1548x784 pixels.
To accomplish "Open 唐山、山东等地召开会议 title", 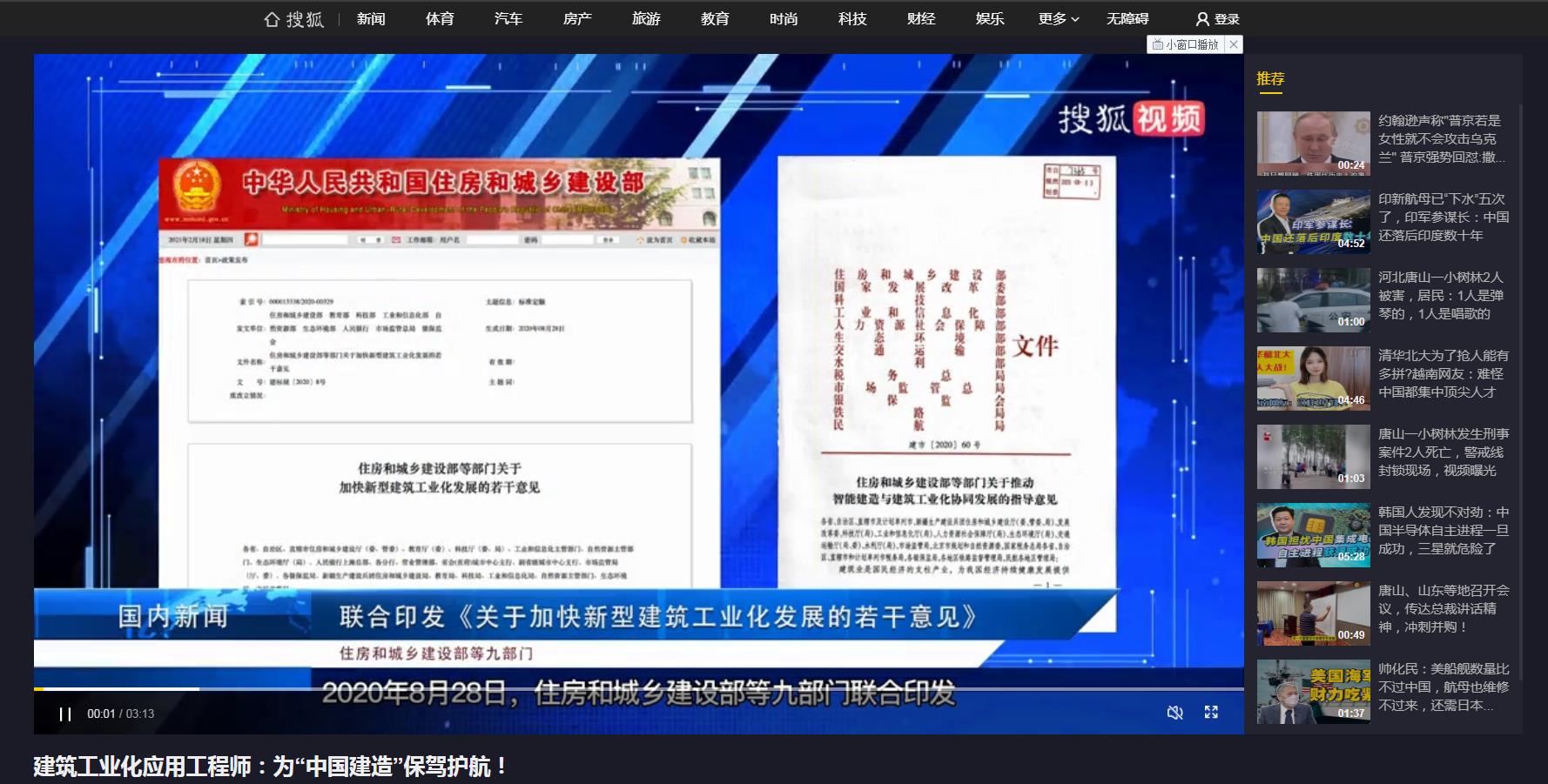I will point(1444,608).
